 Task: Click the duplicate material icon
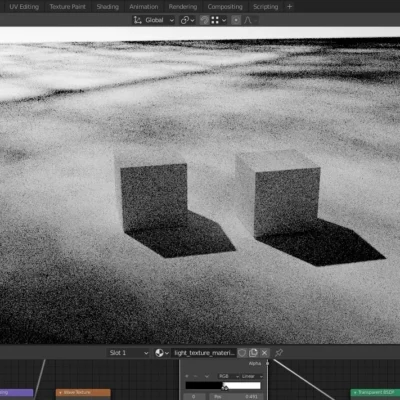click(x=253, y=353)
